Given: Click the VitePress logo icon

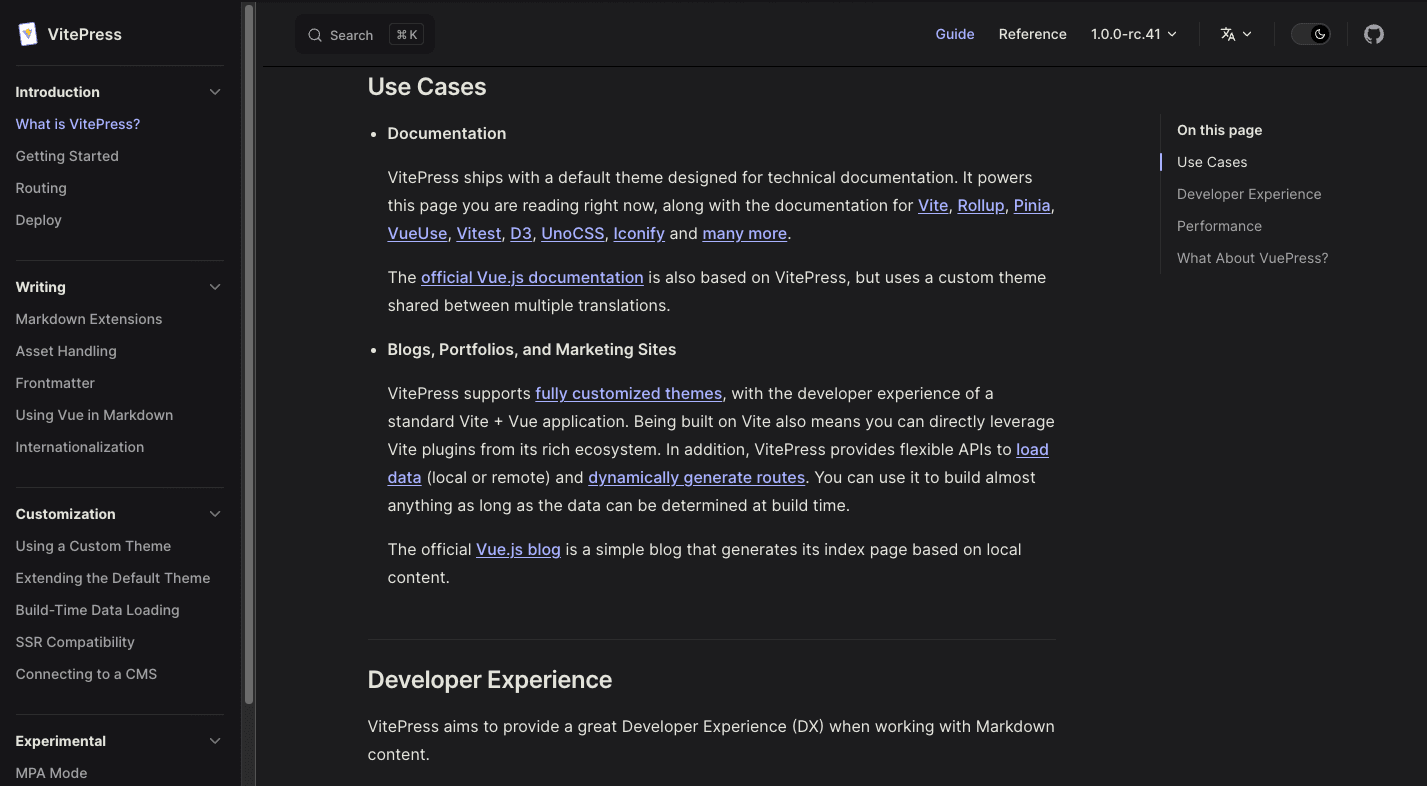Looking at the screenshot, I should (27, 34).
